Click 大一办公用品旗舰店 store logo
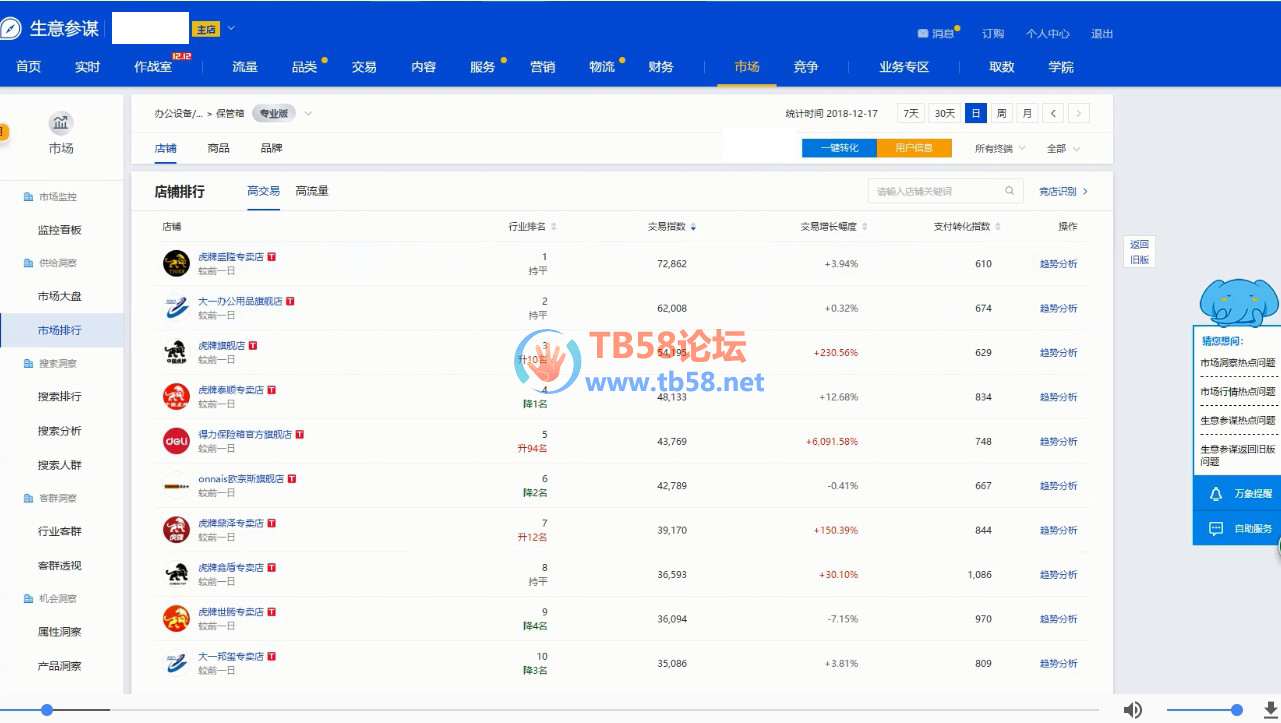 (176, 307)
